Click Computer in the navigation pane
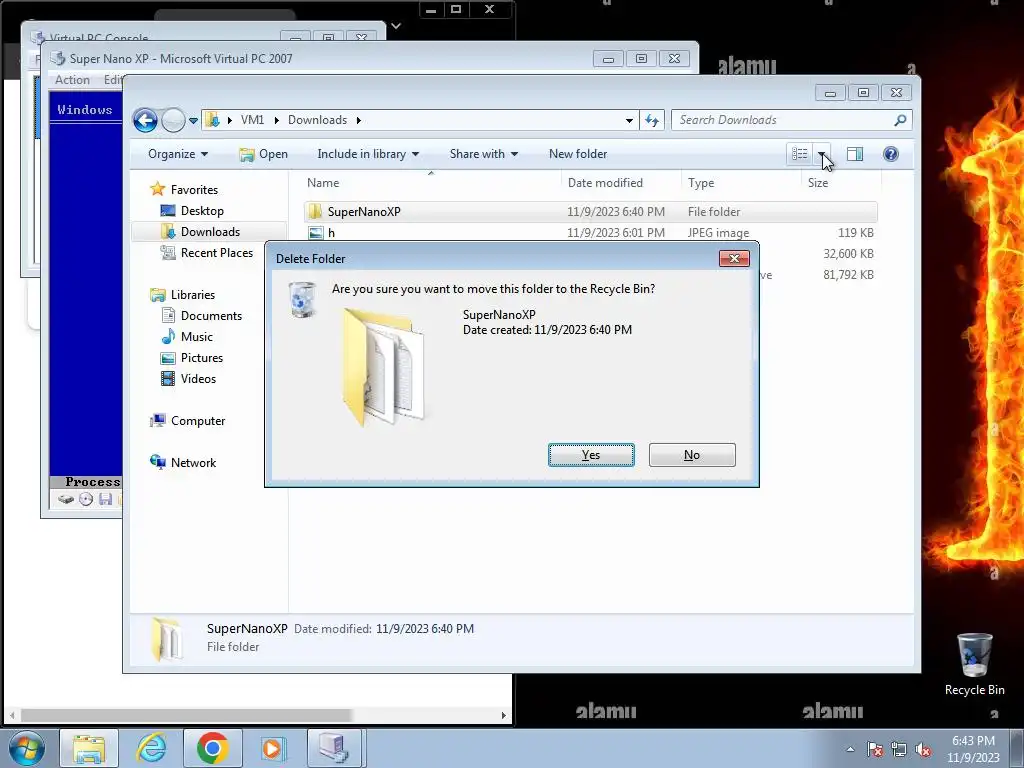1024x768 pixels. coord(188,421)
